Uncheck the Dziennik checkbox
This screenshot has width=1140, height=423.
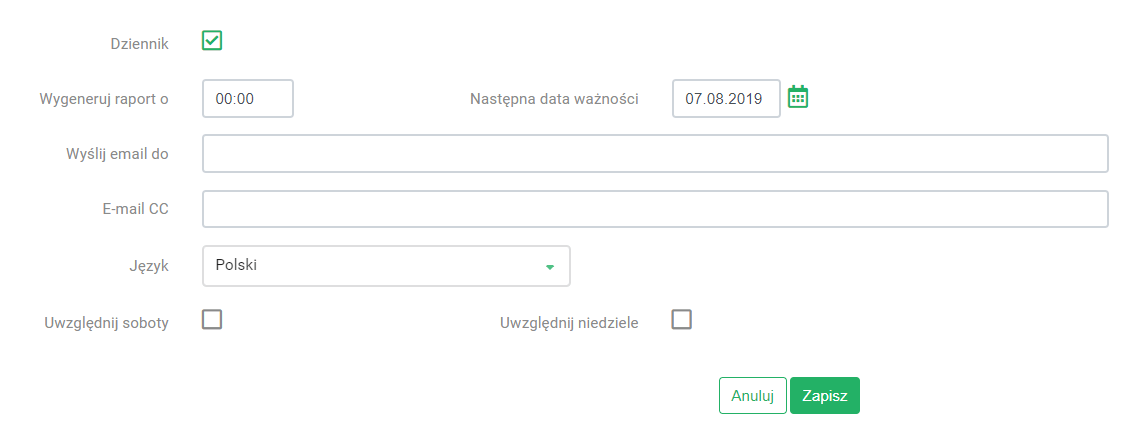[212, 41]
